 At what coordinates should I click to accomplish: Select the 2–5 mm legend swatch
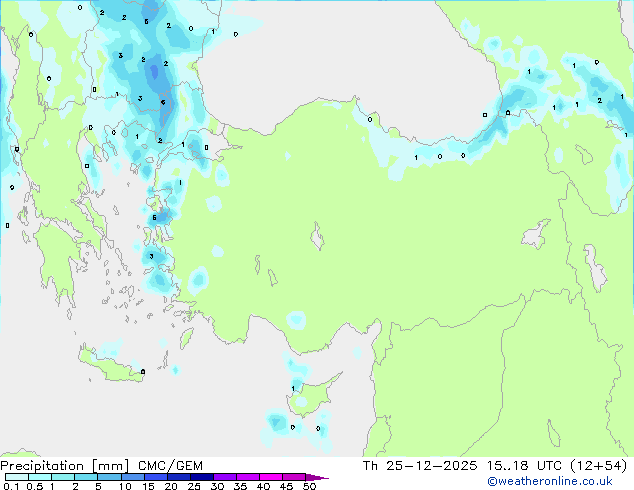[86, 477]
